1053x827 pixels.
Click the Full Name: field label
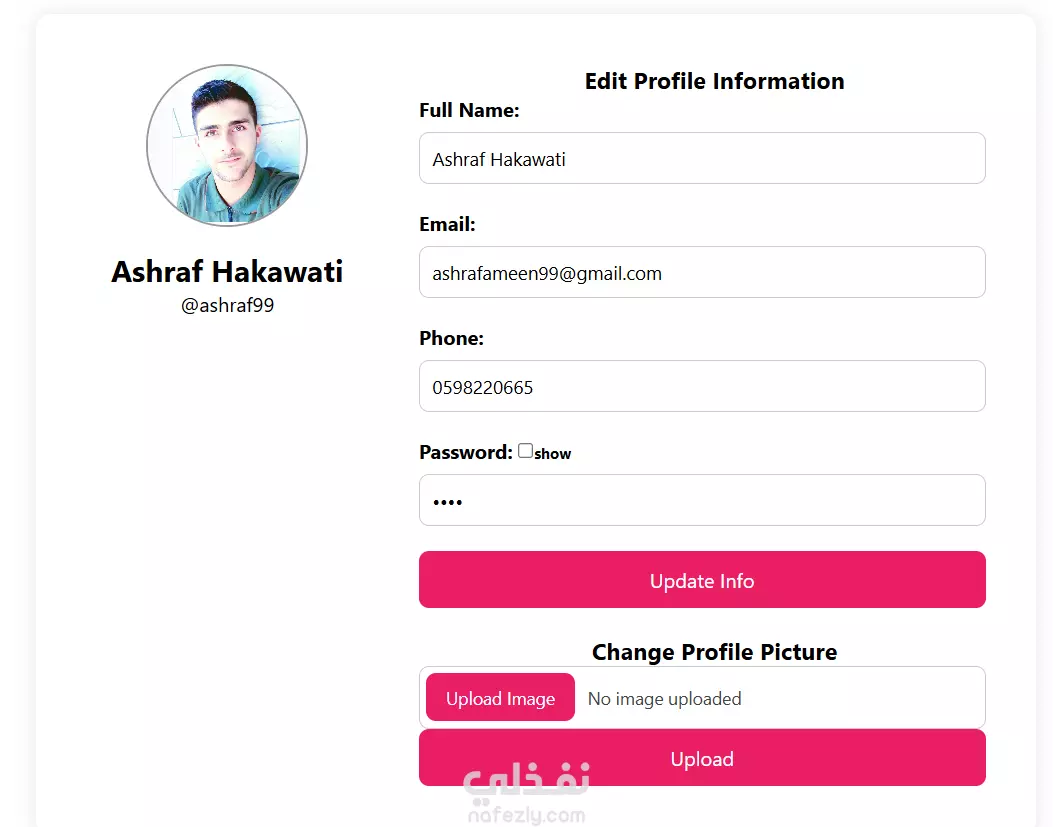tap(469, 110)
